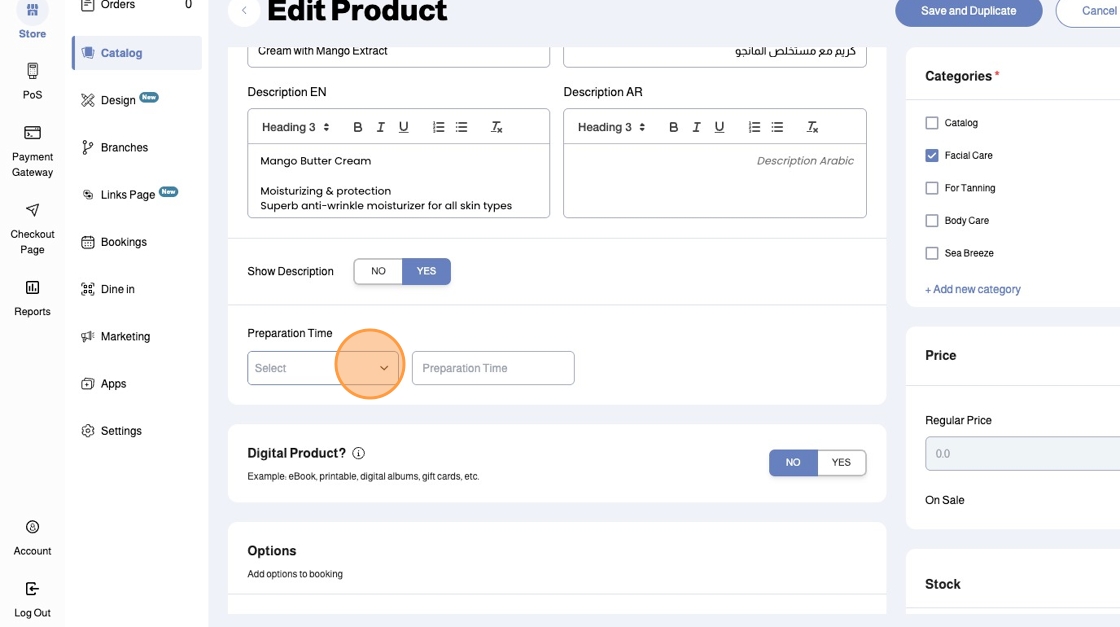Screen dimensions: 1120x627
Task: Open Heading 3 dropdown in Description AR
Action: [611, 127]
